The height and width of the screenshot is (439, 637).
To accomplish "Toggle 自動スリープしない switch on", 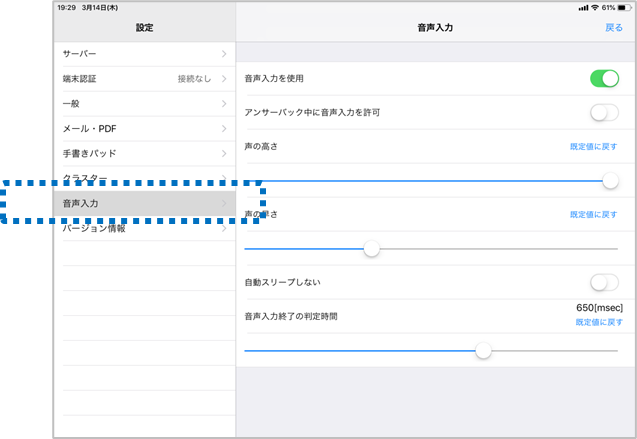I will click(604, 282).
